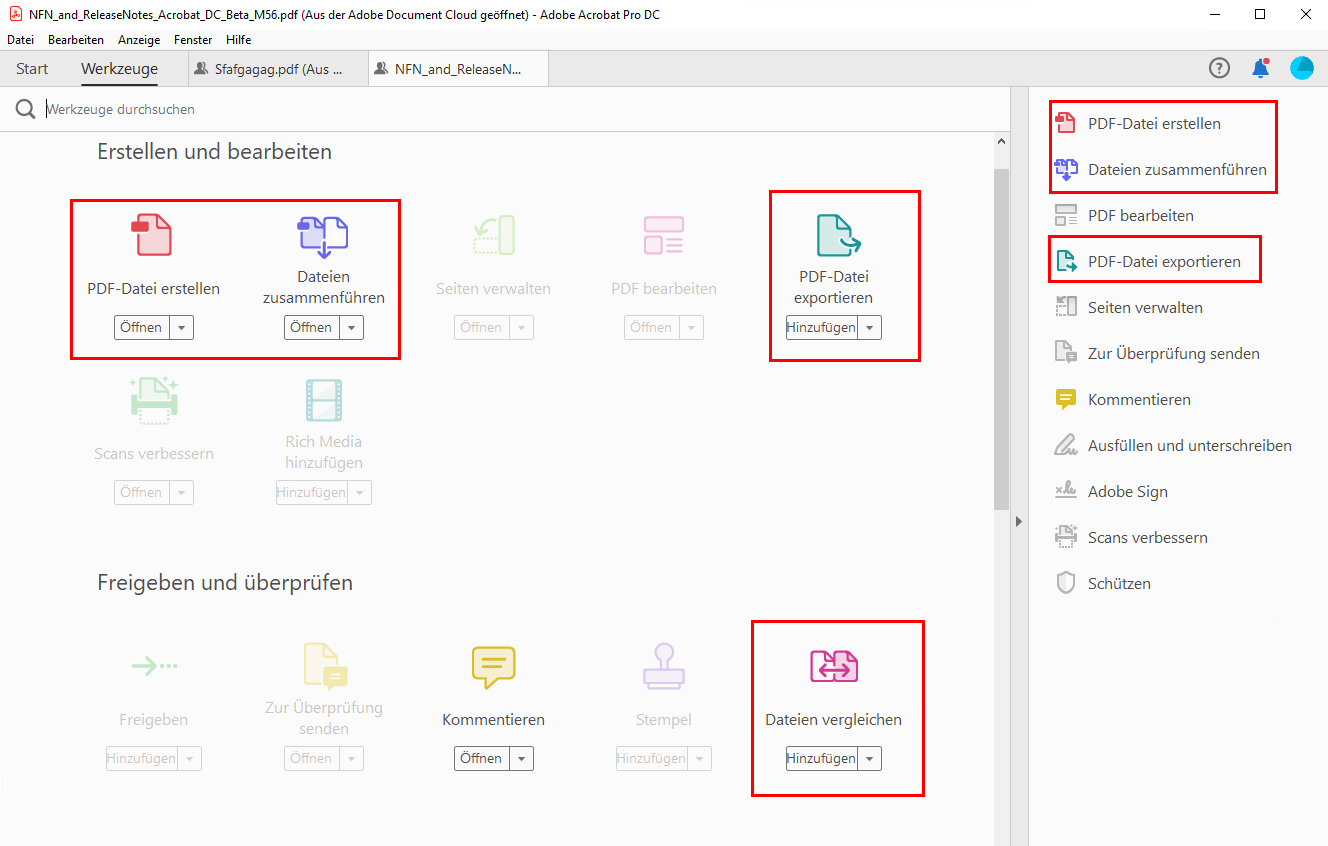Open the Kommentieren speech bubble icon in the grid
The image size is (1328, 846).
tap(494, 666)
